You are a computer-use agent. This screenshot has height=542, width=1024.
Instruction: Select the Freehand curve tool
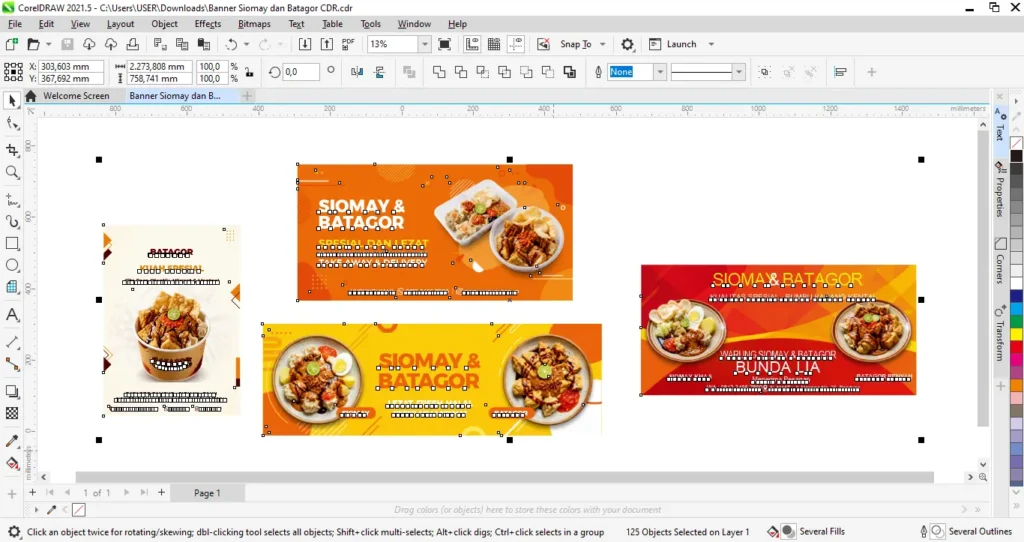coord(12,199)
